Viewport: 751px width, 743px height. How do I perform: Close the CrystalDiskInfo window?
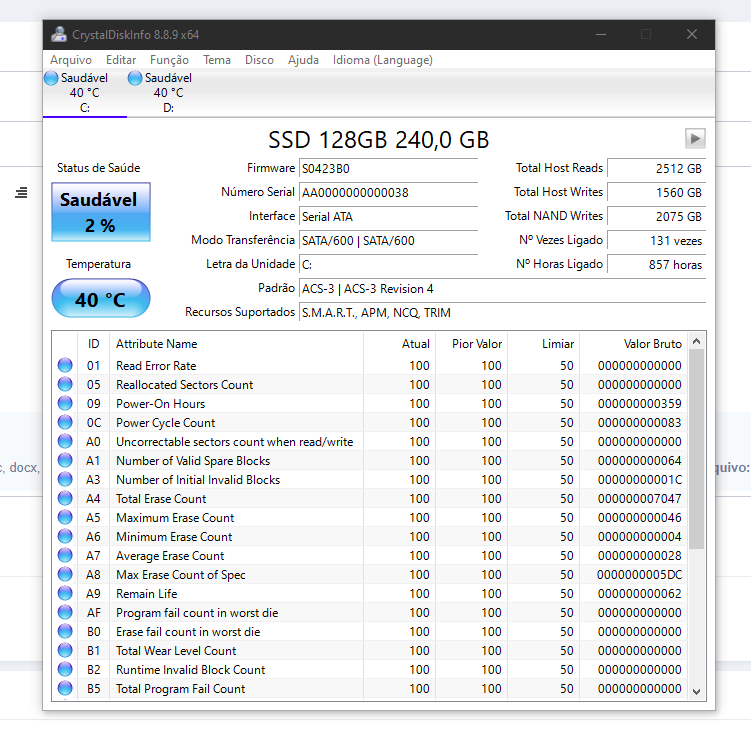click(692, 34)
